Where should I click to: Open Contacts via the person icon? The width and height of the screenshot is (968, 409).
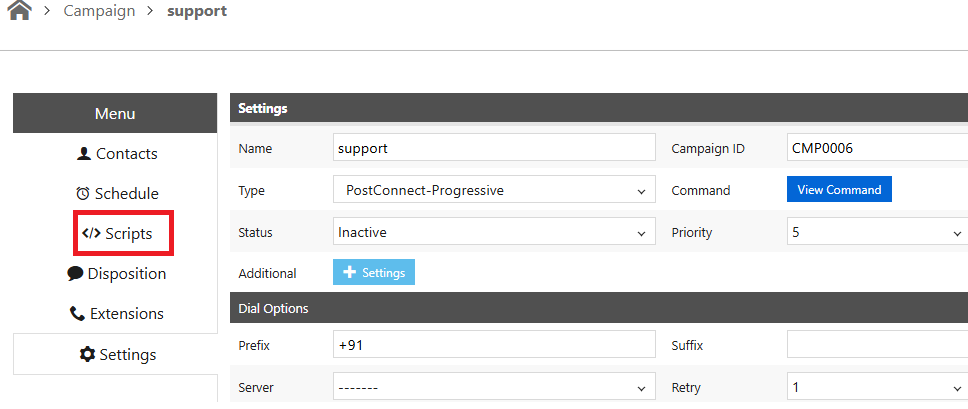(84, 154)
